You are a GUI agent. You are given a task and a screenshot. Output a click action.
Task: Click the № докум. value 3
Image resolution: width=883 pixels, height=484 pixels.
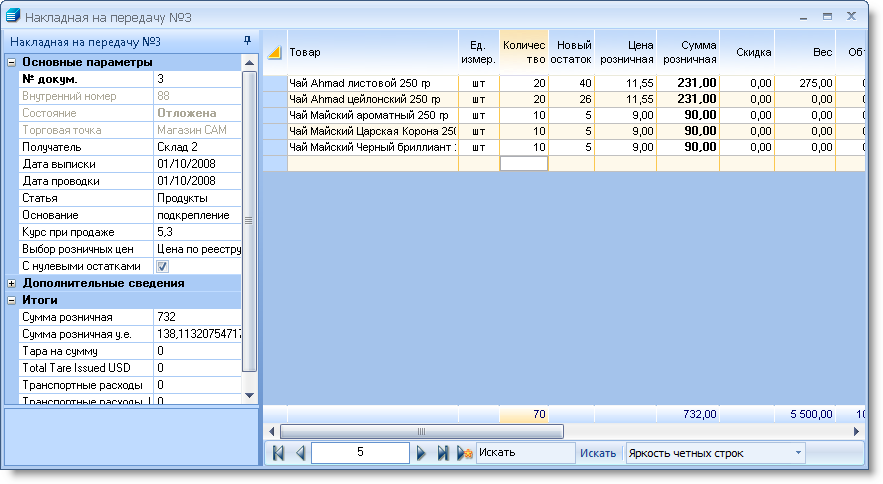(x=197, y=79)
